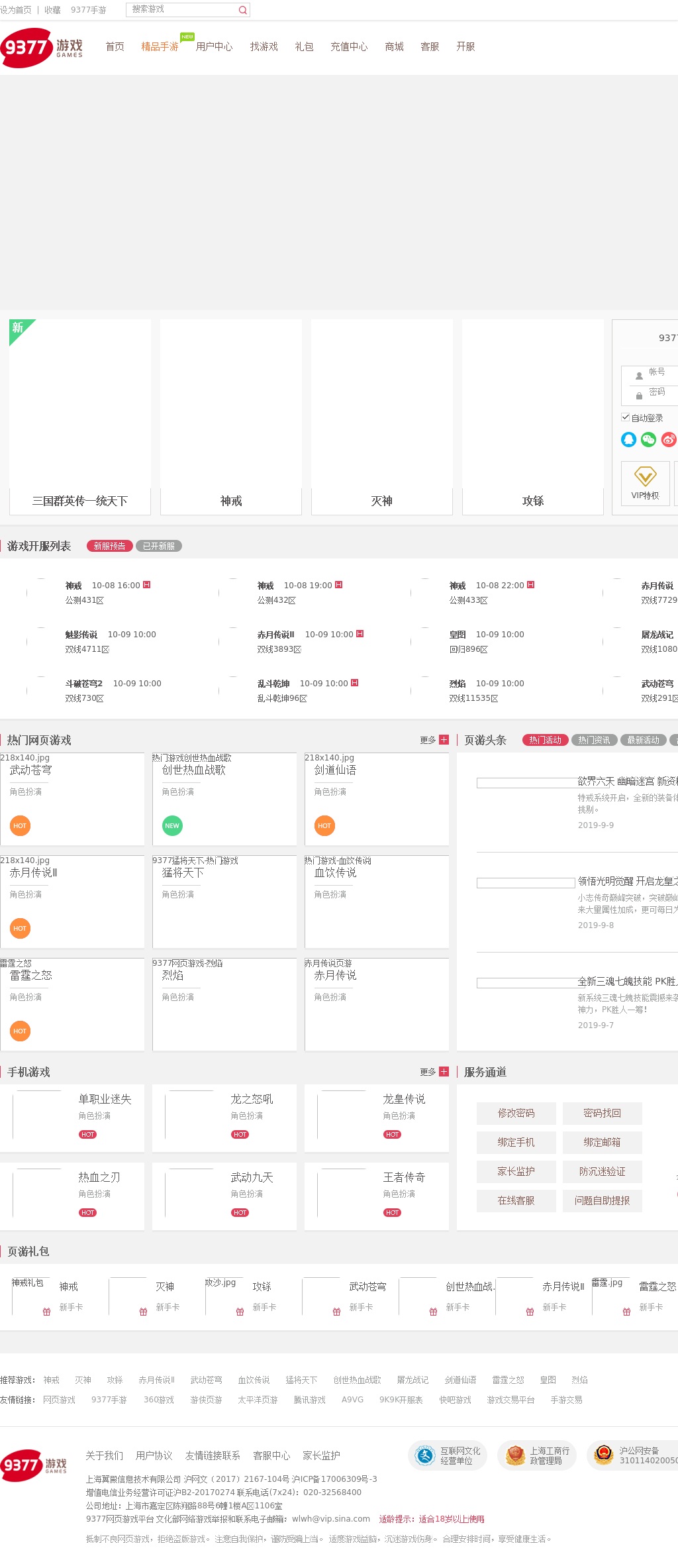Toggle the 自动登录 checkbox
Viewport: 678px width, 1568px height.
pos(626,417)
